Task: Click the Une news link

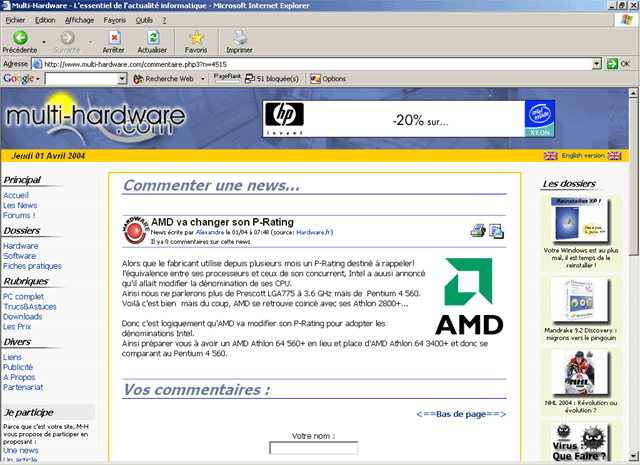Action: click(21, 450)
